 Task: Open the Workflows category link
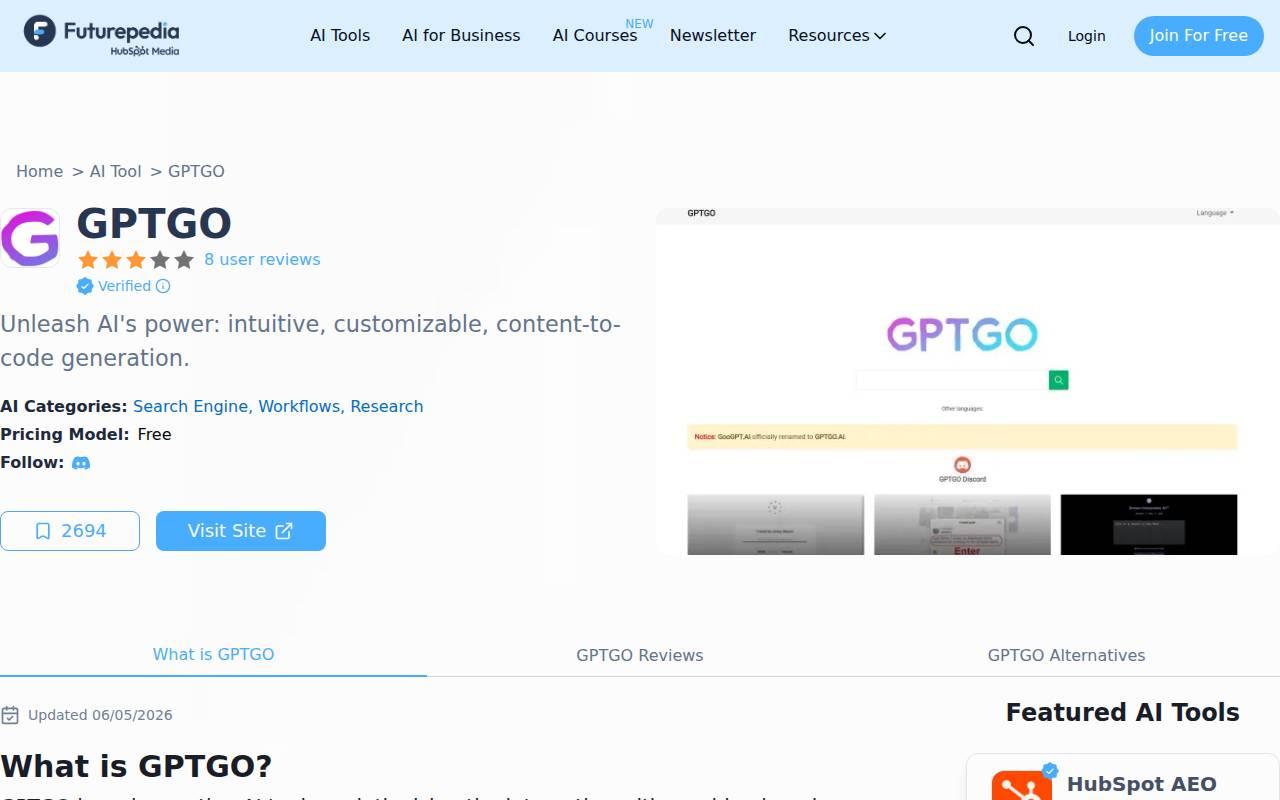pos(299,406)
